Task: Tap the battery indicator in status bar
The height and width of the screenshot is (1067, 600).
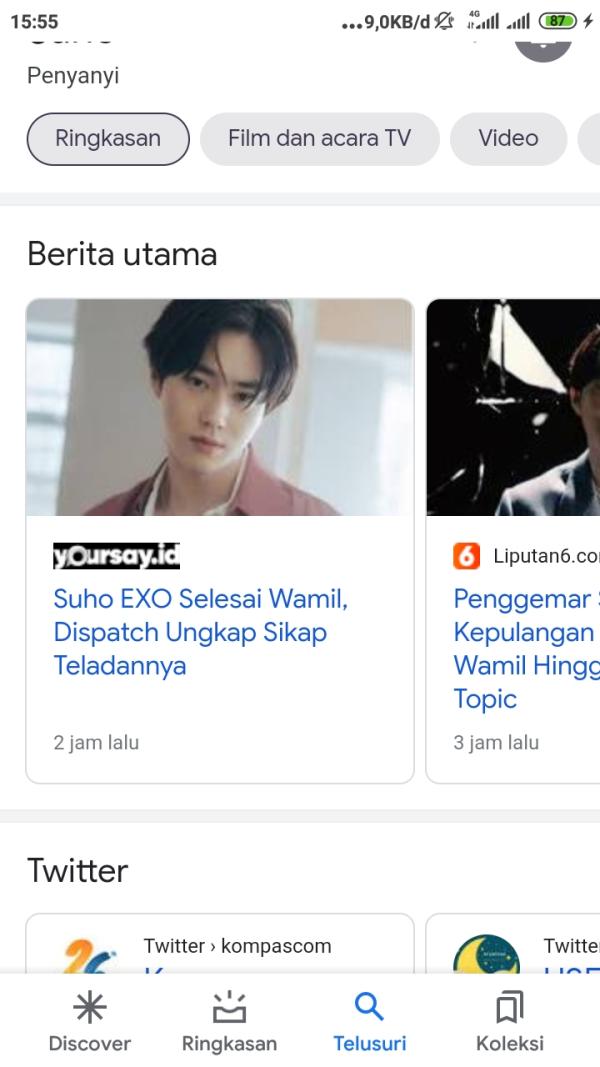Action: 558,21
